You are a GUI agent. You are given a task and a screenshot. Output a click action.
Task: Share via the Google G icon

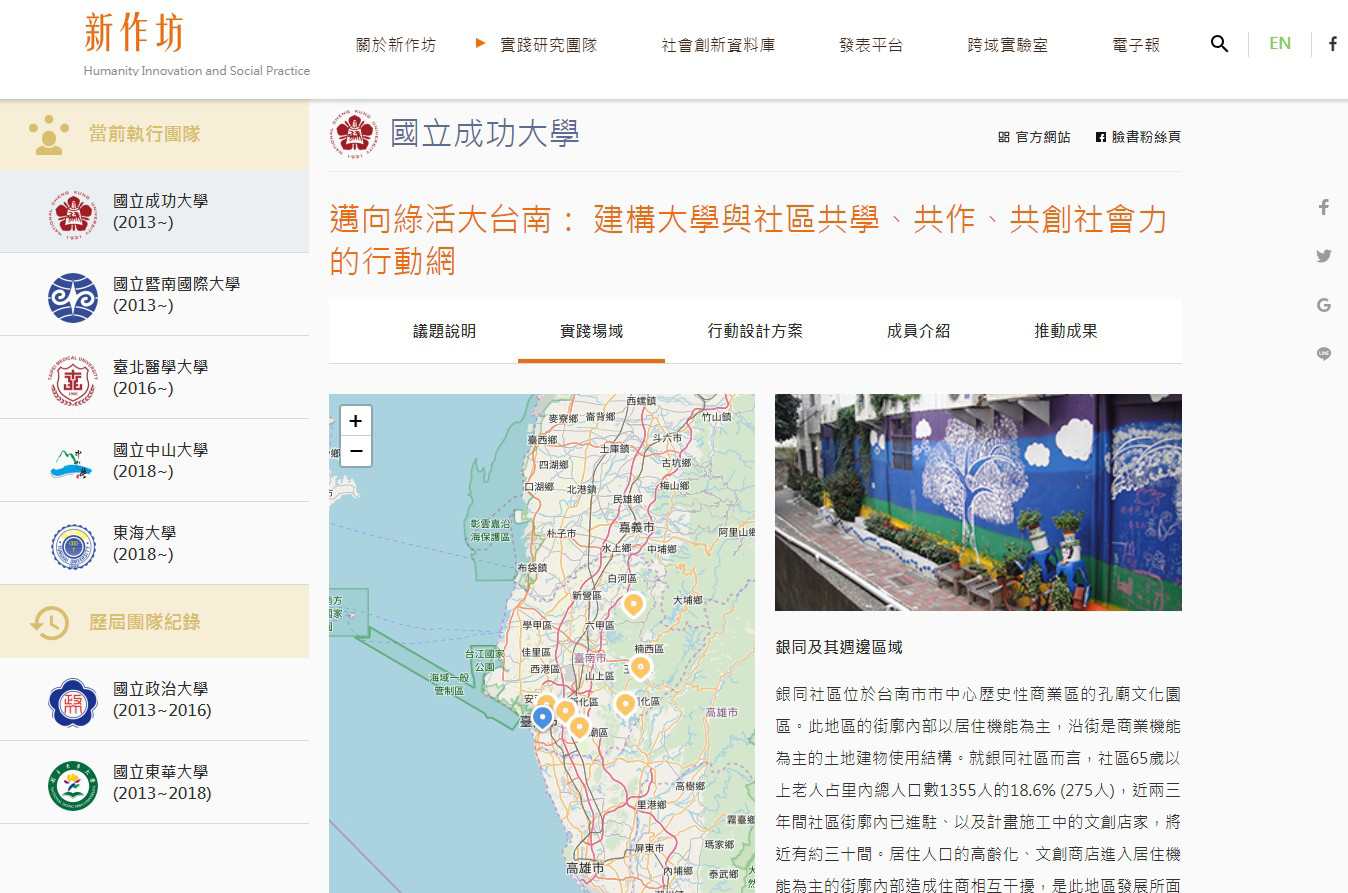1324,305
